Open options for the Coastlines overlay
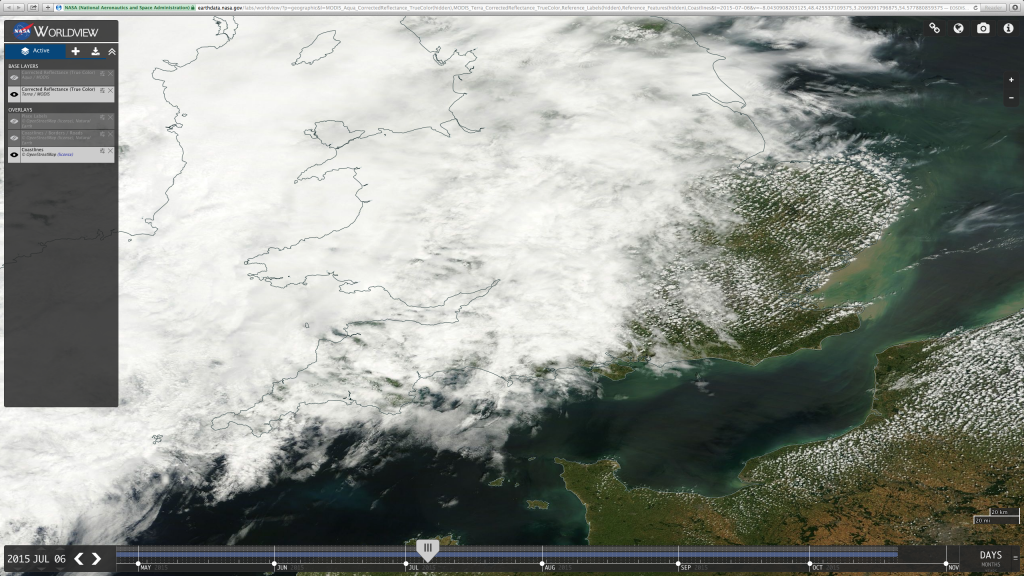1024x576 pixels. 103,151
